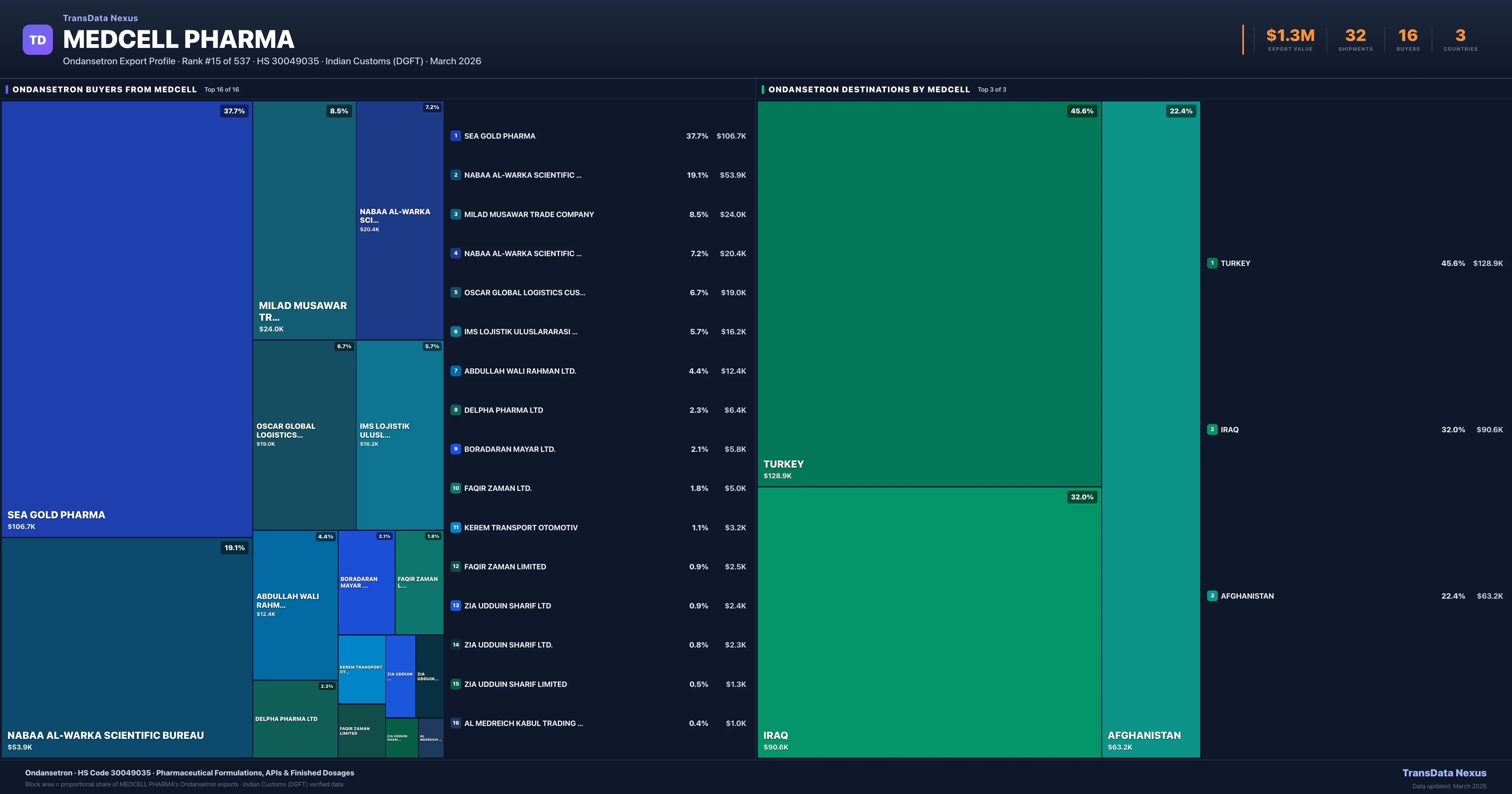Click the Delpha Pharma Ltd tile
Image resolution: width=1512 pixels, height=794 pixels.
(295, 719)
